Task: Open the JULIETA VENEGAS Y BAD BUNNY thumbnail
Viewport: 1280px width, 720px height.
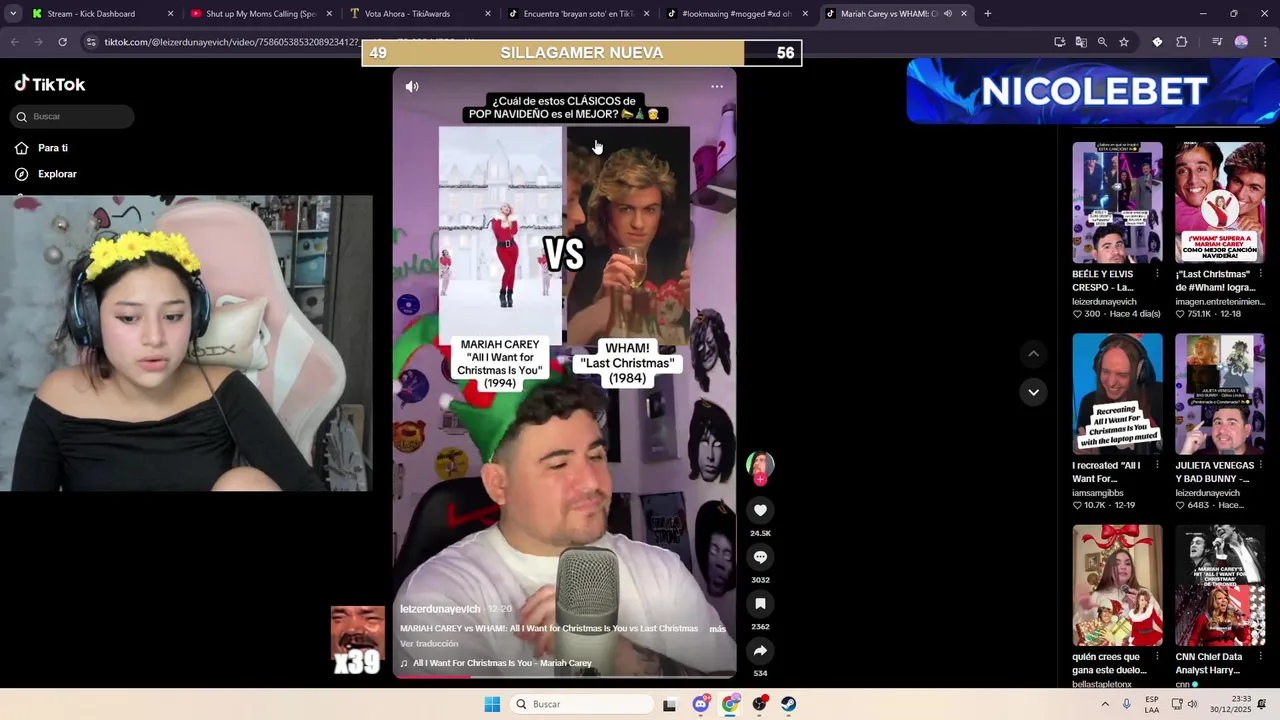Action: [x=1220, y=394]
